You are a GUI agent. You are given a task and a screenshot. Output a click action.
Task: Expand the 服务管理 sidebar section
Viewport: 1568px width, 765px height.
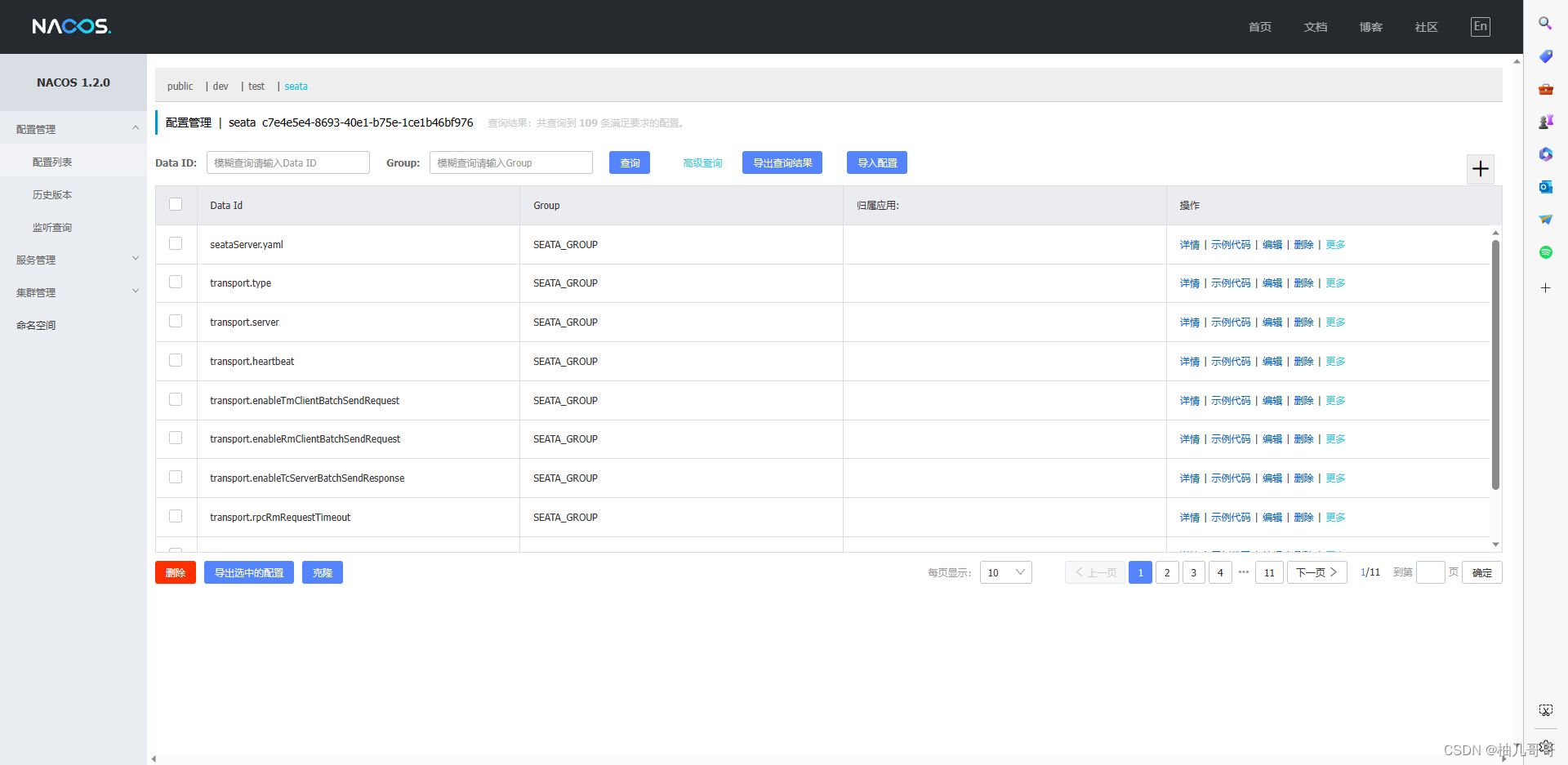73,260
